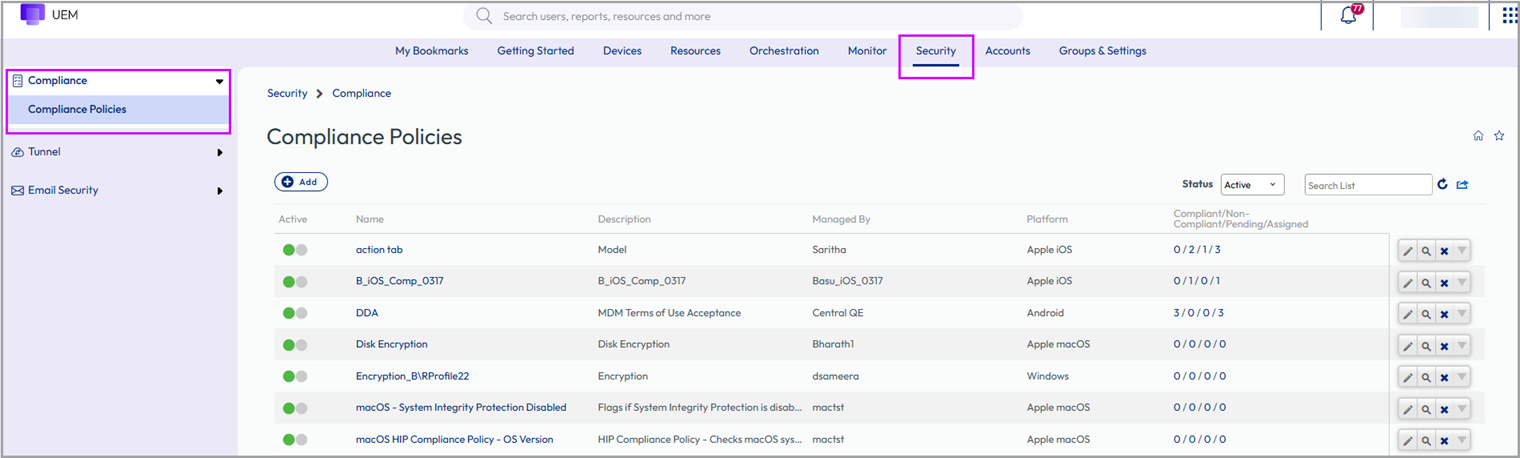The height and width of the screenshot is (458, 1520).
Task: View the B_iOS_Comp_0317 policy details
Action: click(1426, 283)
